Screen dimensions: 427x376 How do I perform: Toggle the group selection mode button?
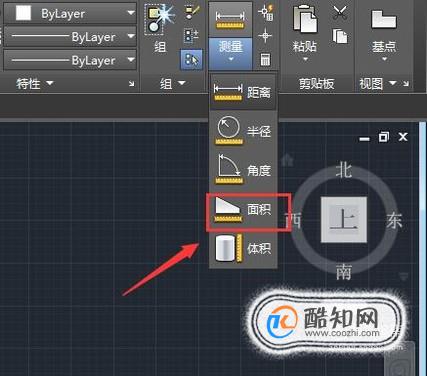(191, 60)
